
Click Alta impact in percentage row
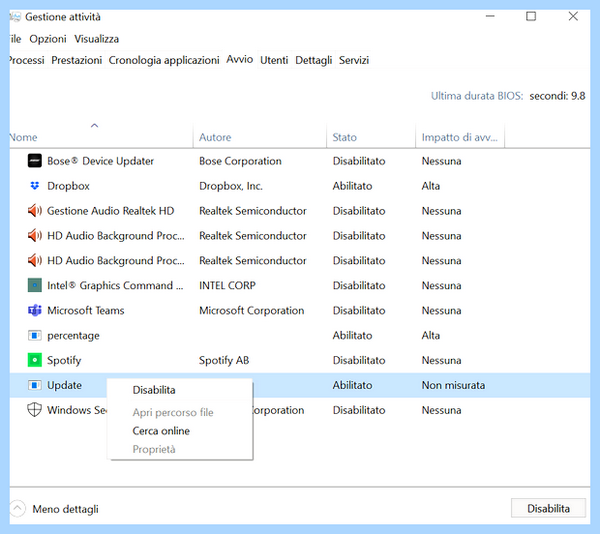pos(431,335)
